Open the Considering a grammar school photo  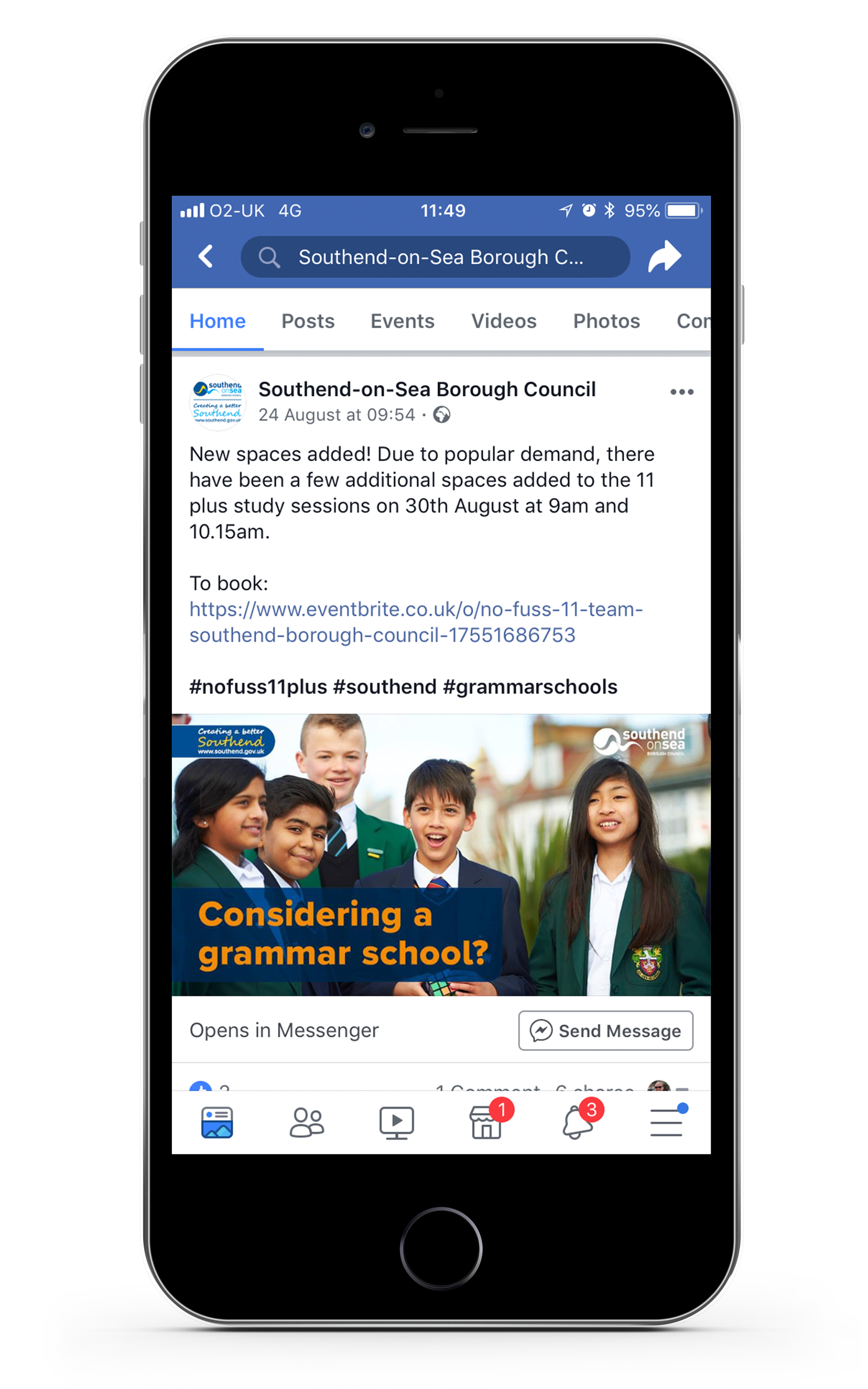[x=441, y=855]
